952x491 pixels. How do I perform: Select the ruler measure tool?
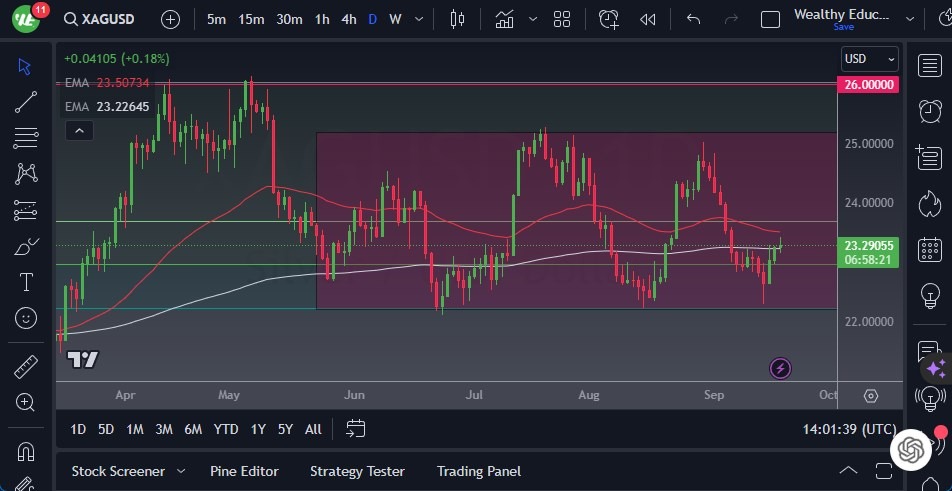point(26,367)
